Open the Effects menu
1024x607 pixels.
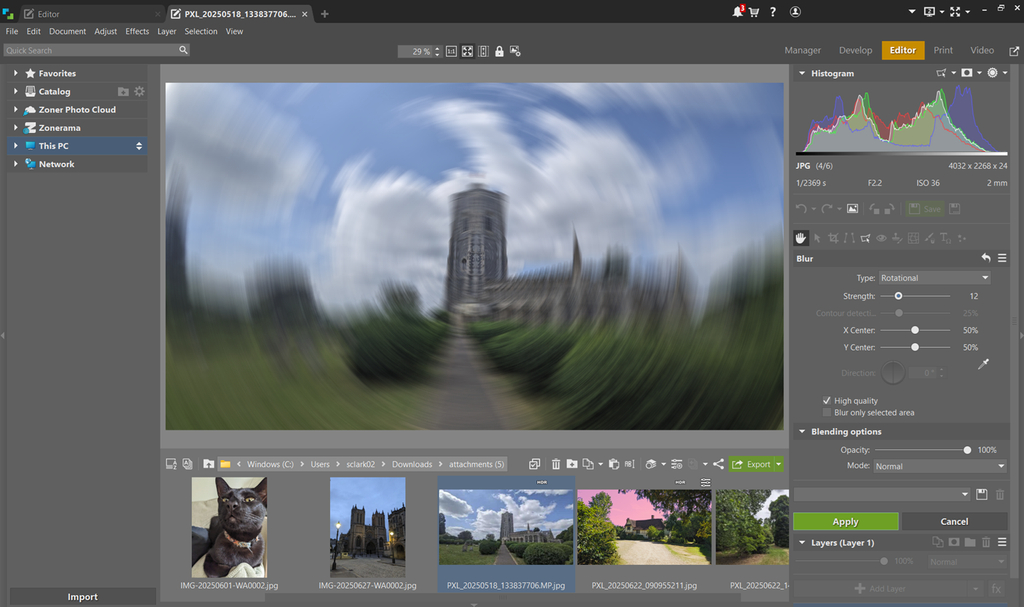click(137, 31)
